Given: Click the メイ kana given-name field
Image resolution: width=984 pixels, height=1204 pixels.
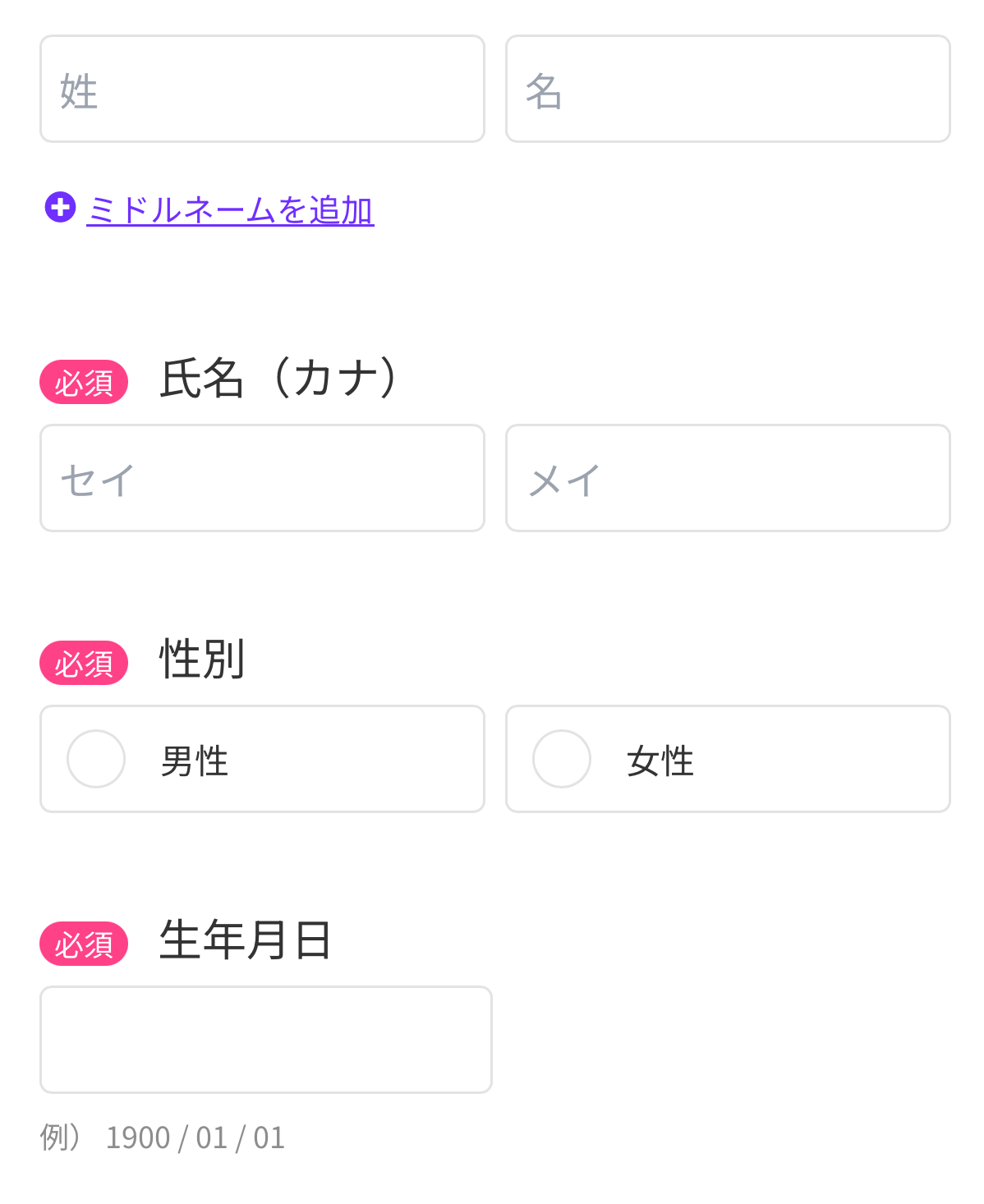Looking at the screenshot, I should 728,478.
